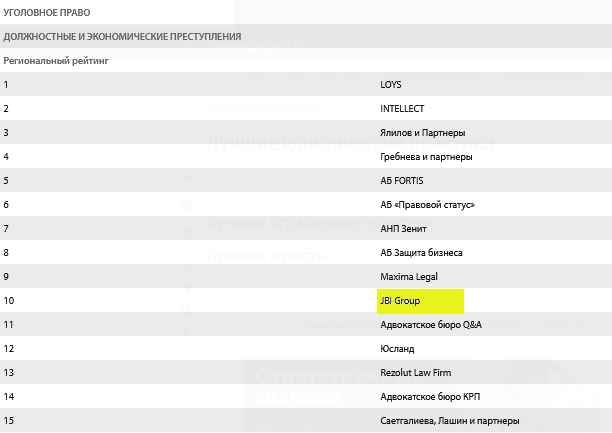Select the 'АБ FORTIS' entry
The width and height of the screenshot is (612, 433).
tap(402, 181)
